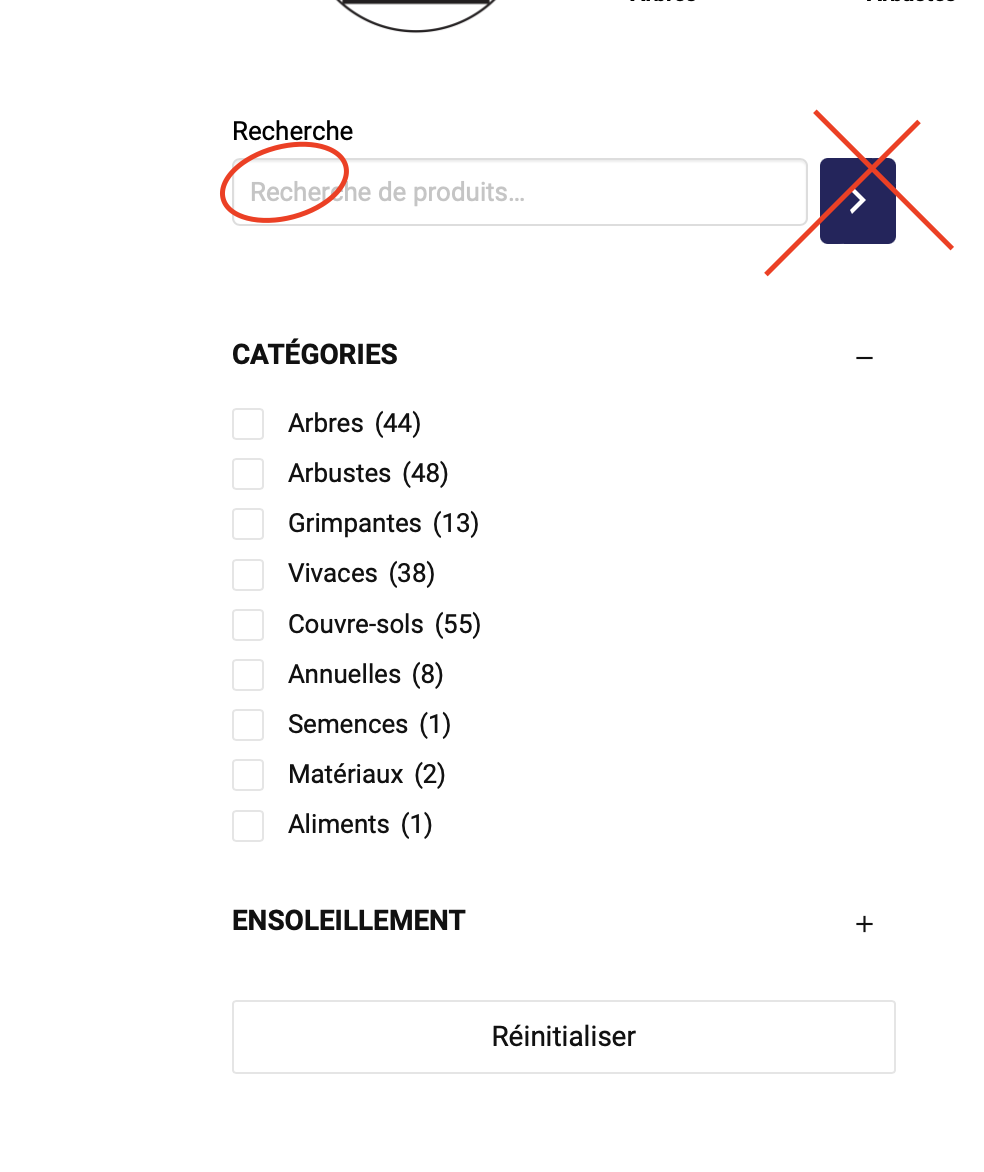Tick the Matériaux category checkbox
984x1172 pixels.
pyautogui.click(x=248, y=775)
